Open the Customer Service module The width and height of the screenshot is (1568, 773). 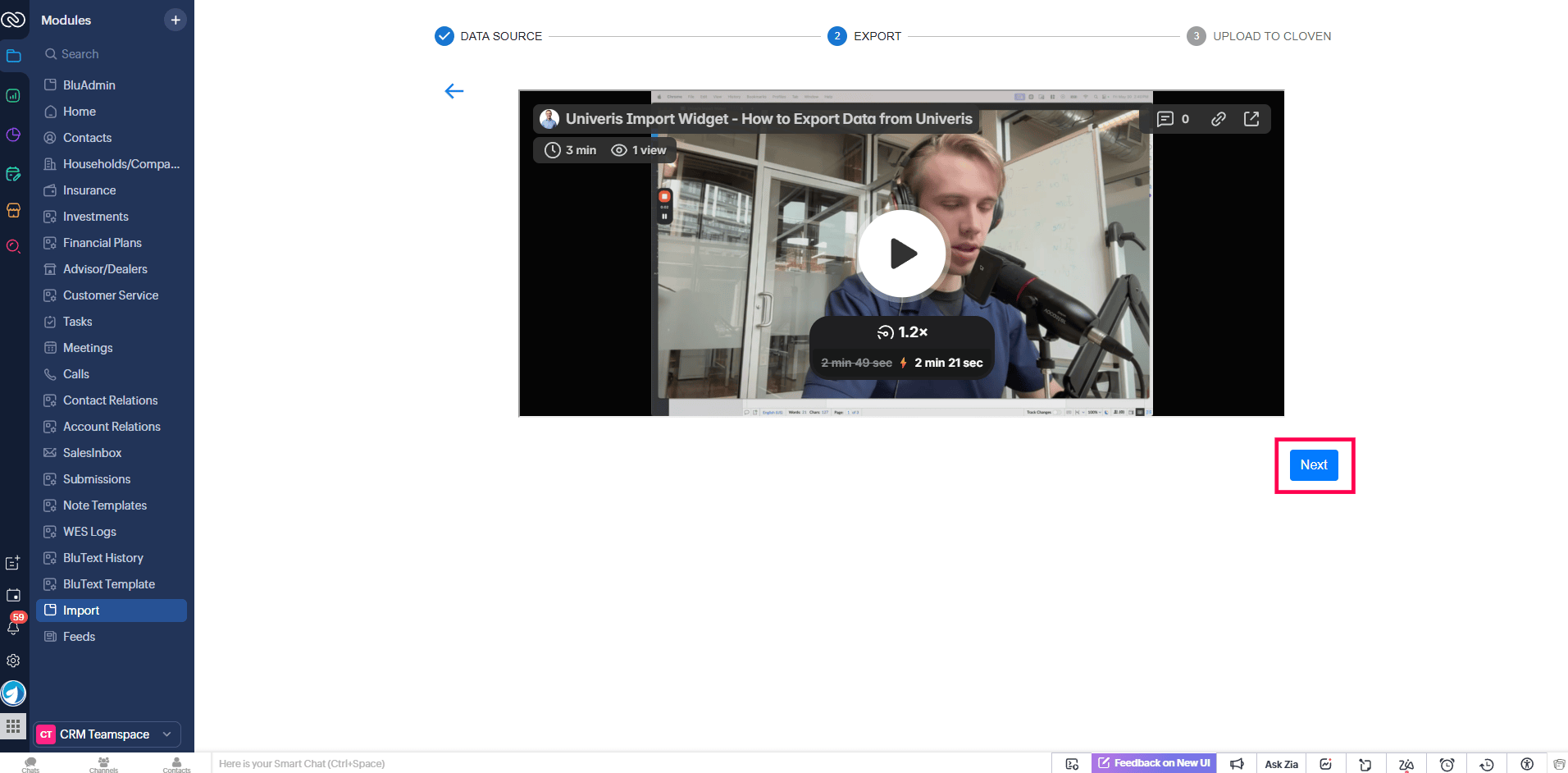point(112,295)
